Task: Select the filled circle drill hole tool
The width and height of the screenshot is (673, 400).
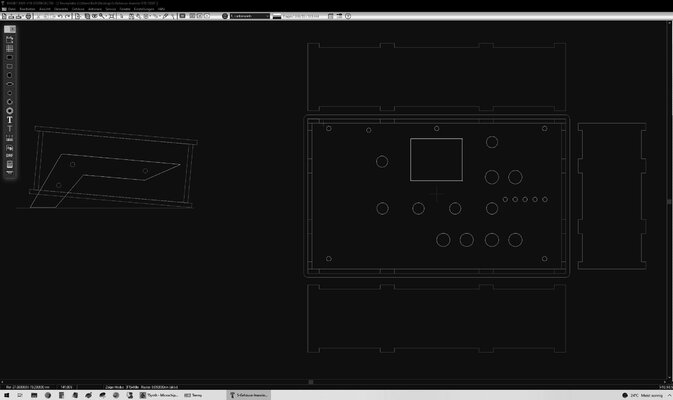Action: [9, 76]
